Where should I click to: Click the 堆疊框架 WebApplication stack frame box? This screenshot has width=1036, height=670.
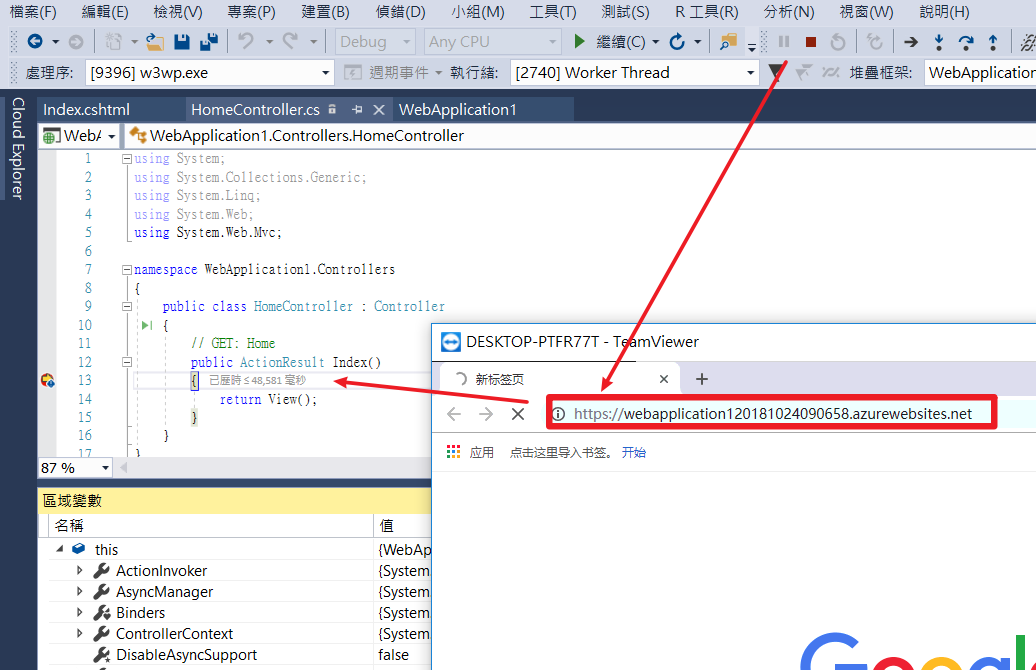[980, 72]
